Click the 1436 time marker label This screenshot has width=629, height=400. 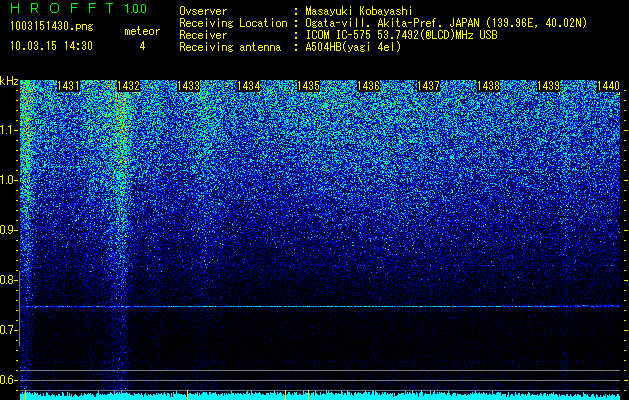pos(369,86)
